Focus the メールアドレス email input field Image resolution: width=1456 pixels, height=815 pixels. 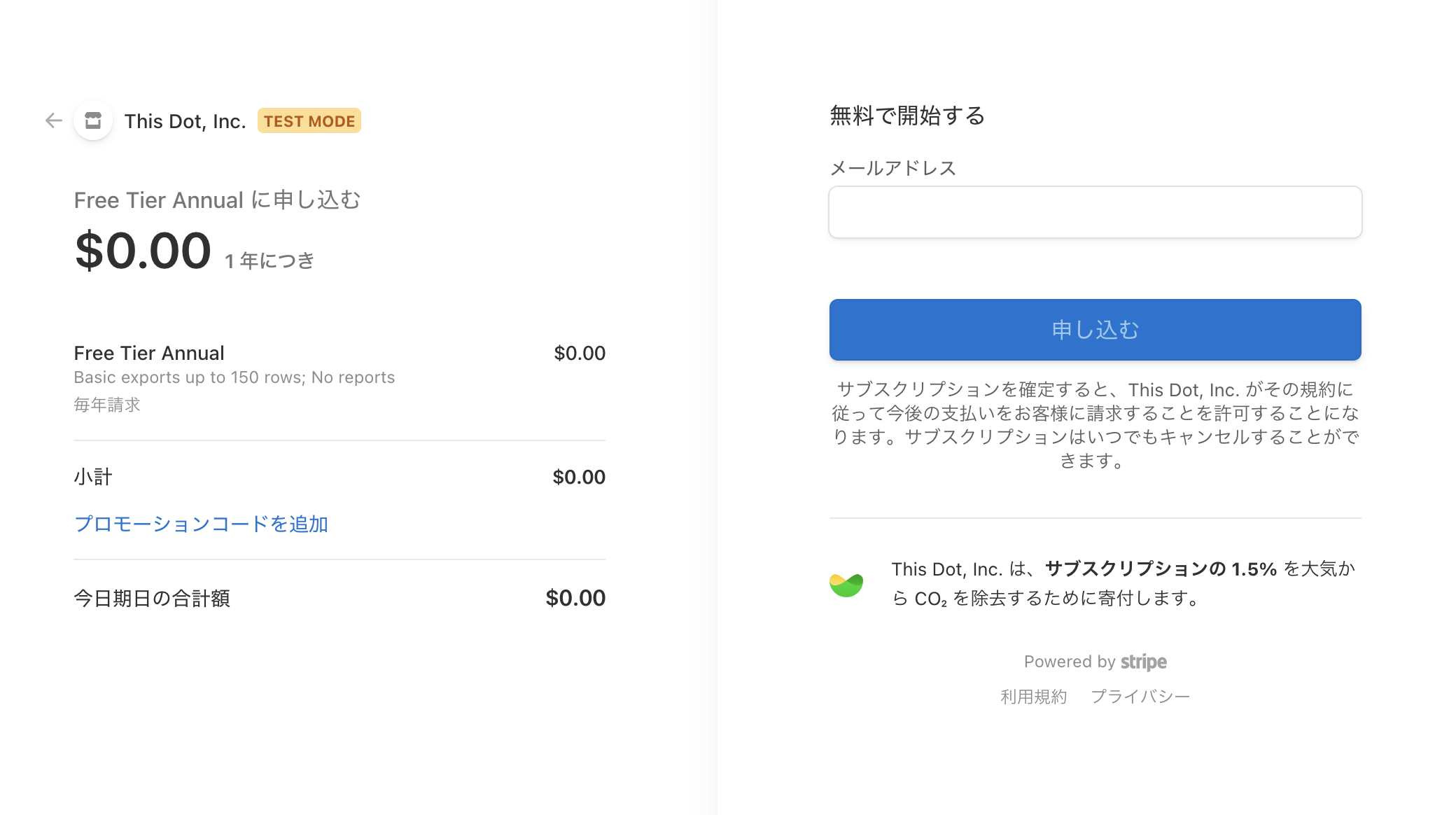1095,212
